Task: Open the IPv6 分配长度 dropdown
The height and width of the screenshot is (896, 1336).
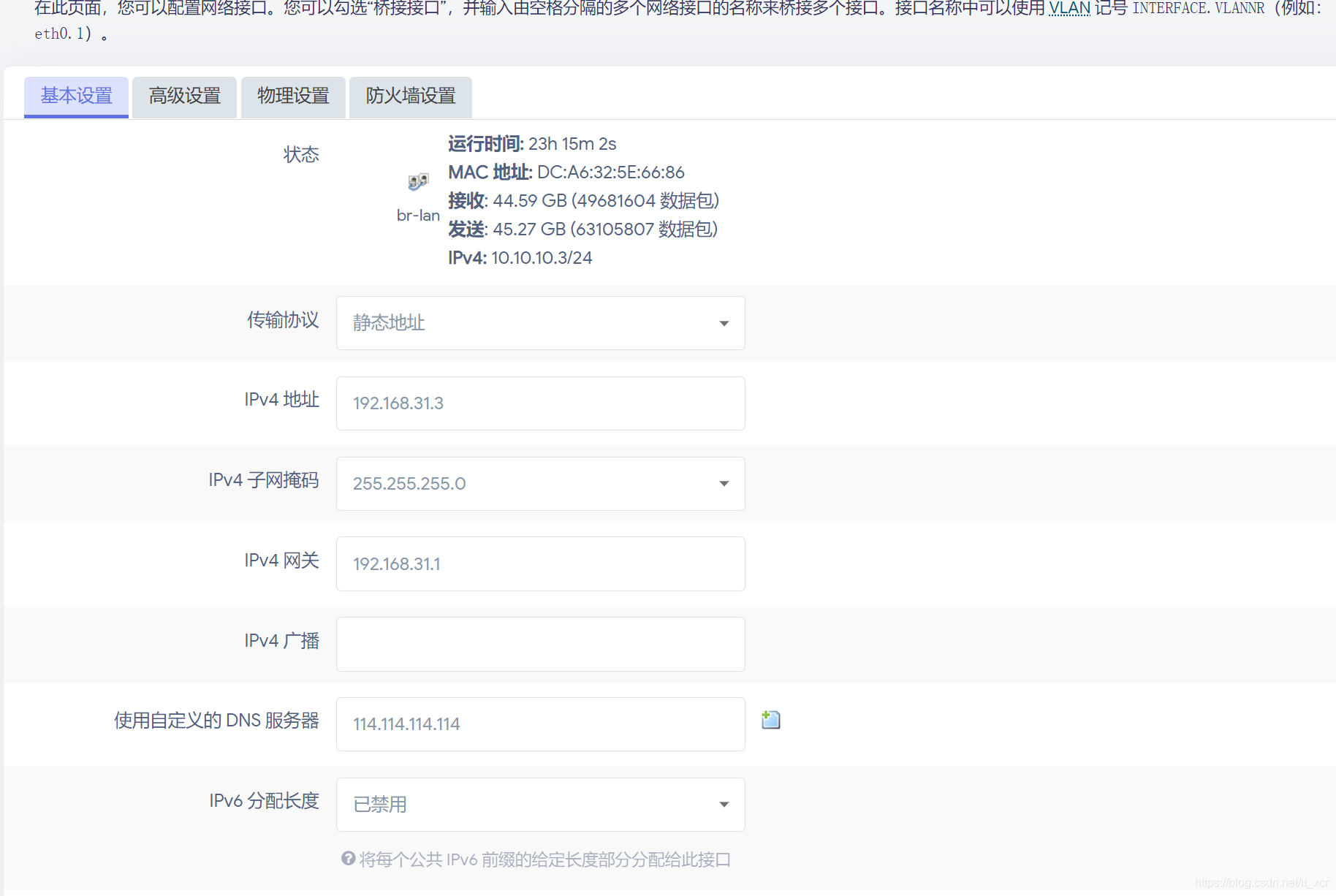Action: pyautogui.click(x=541, y=805)
